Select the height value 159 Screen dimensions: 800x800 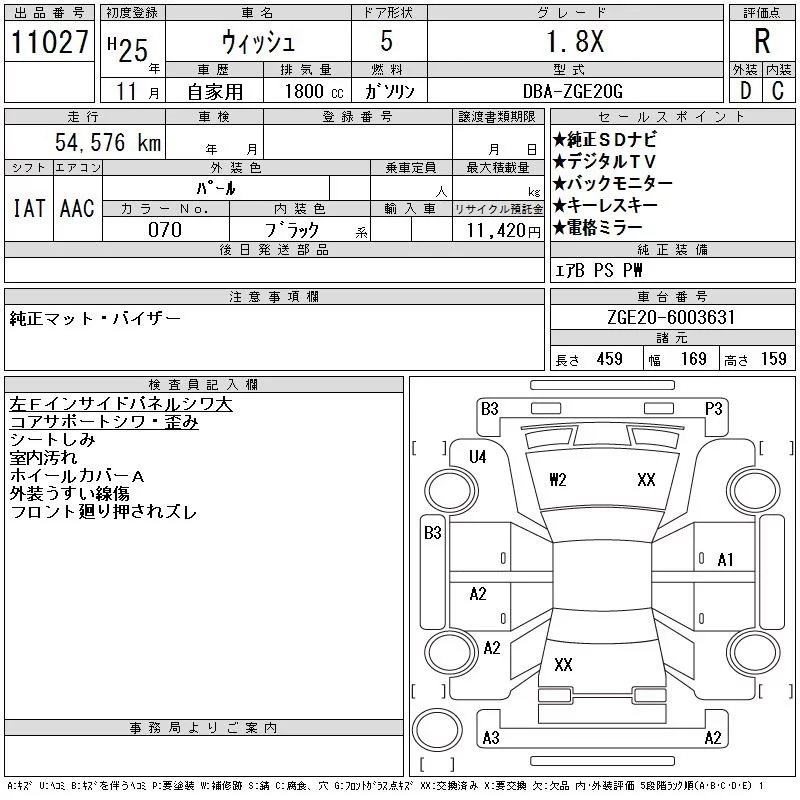coord(774,359)
